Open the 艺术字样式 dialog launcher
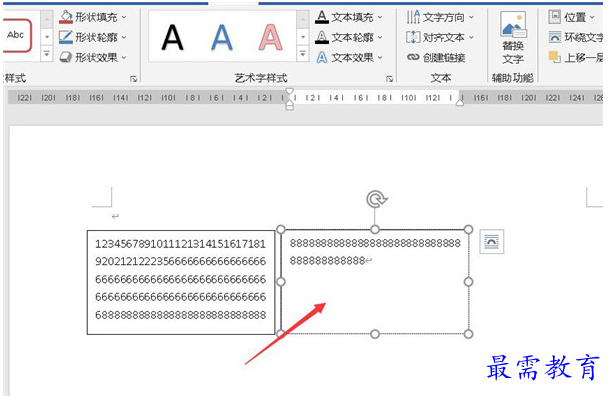This screenshot has height=399, width=608. pos(390,79)
